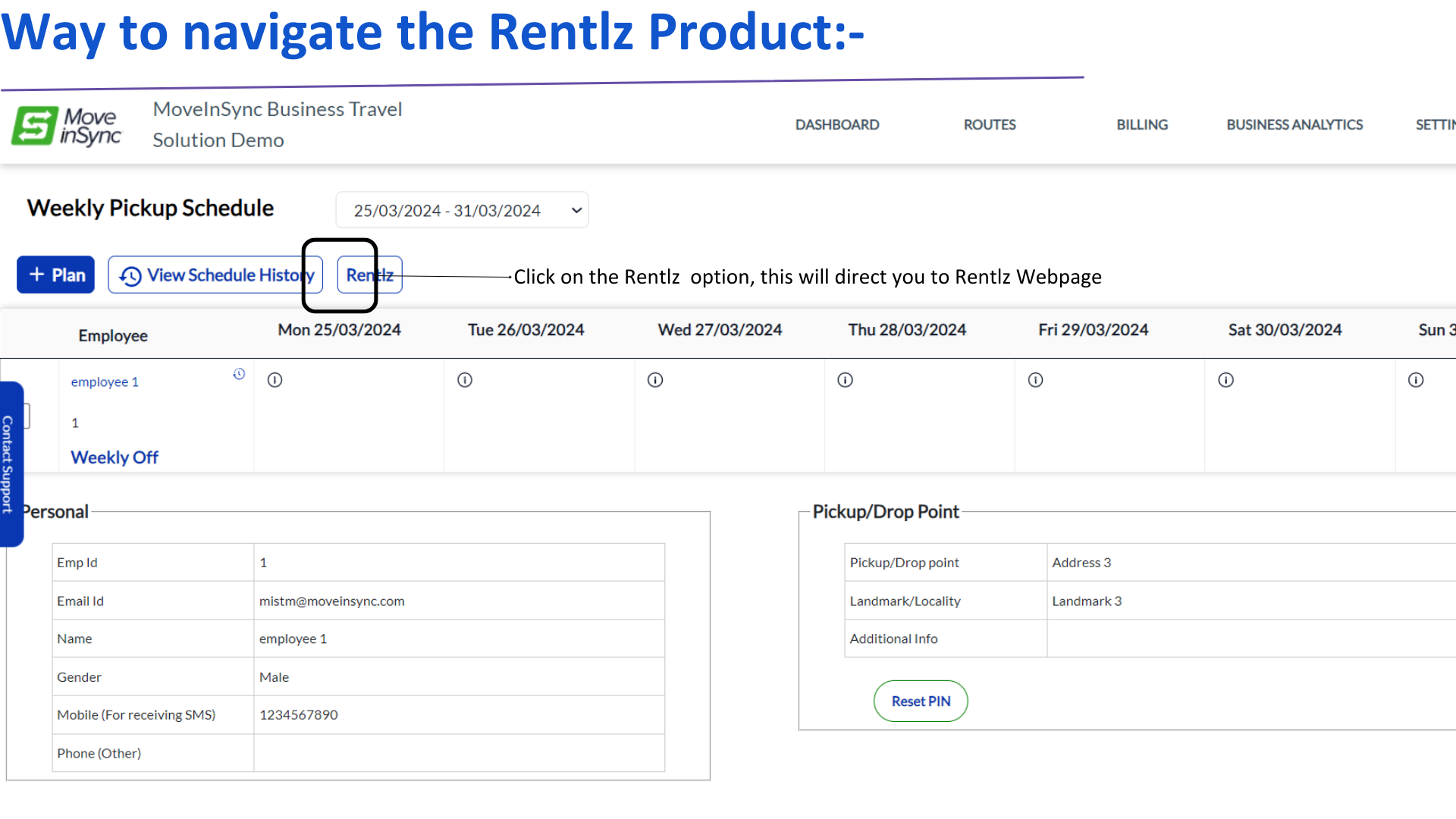Click the Rentlz button
The width and height of the screenshot is (1456, 819).
pyautogui.click(x=369, y=275)
